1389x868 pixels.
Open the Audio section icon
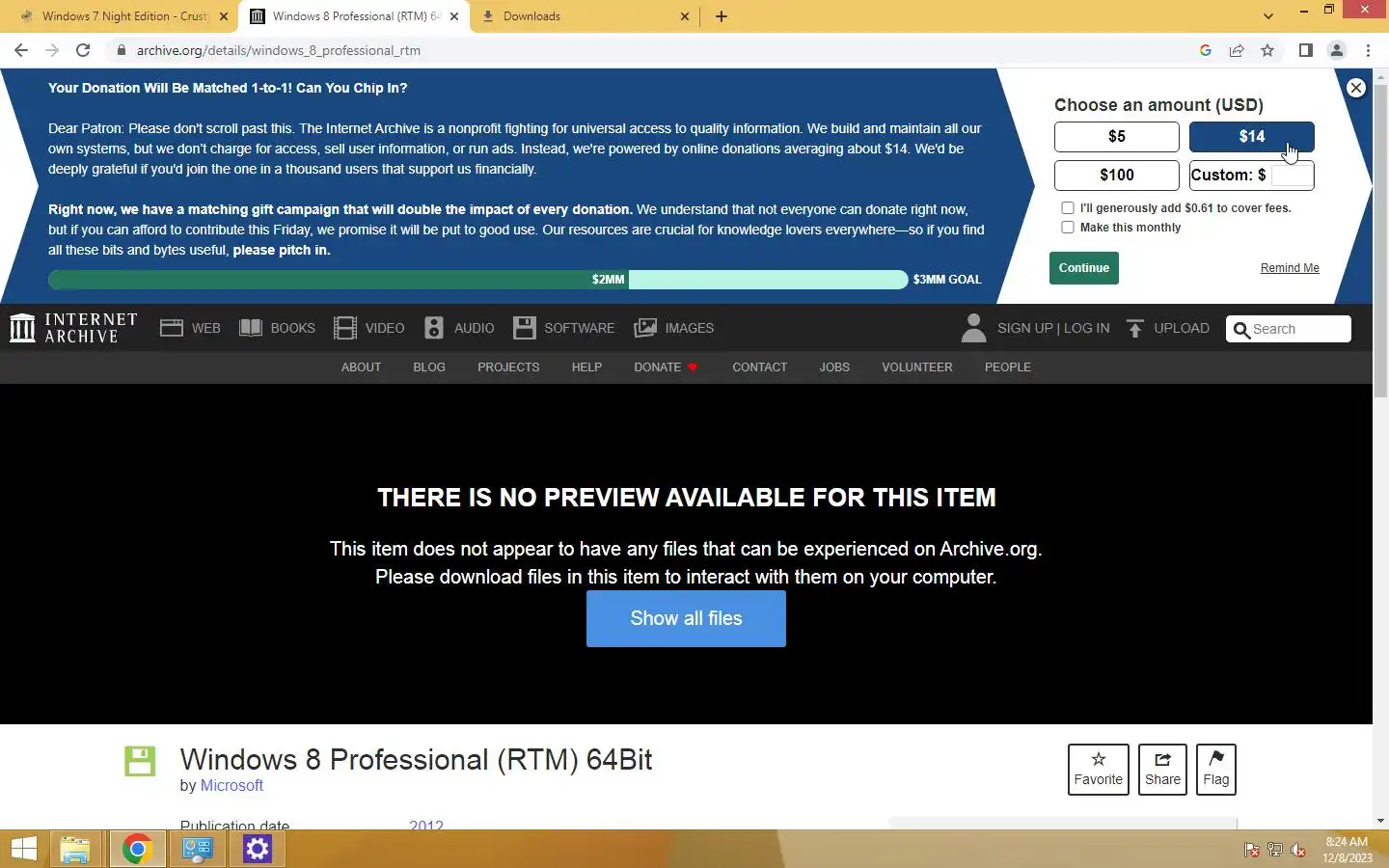[434, 328]
